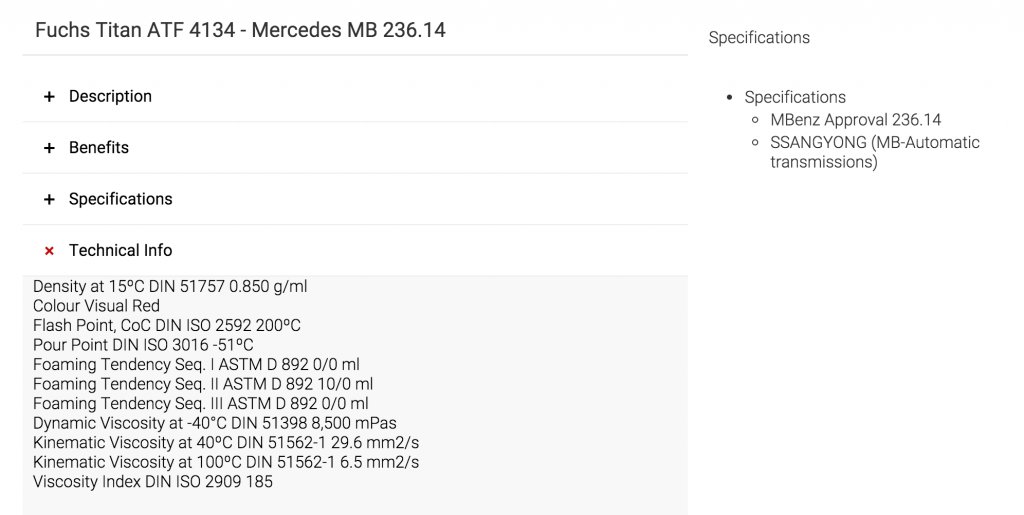Open the Specifications accordion section
The width and height of the screenshot is (1024, 515).
pyautogui.click(x=120, y=200)
